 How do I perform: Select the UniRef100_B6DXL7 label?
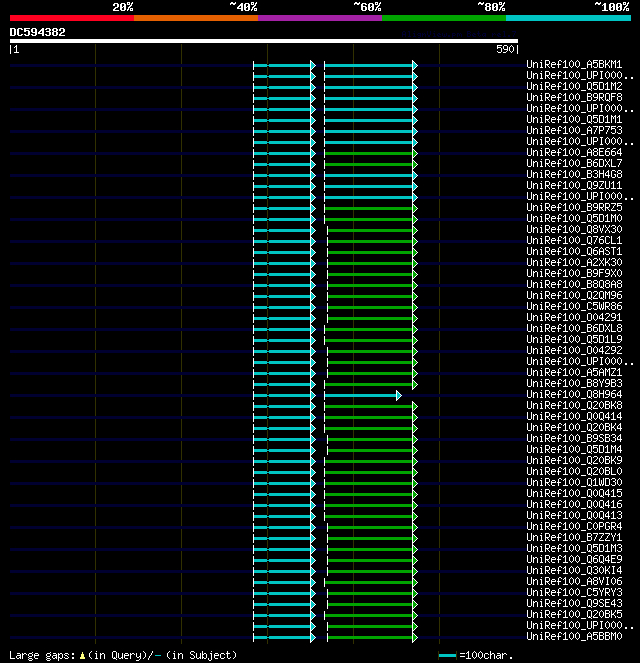[x=574, y=163]
